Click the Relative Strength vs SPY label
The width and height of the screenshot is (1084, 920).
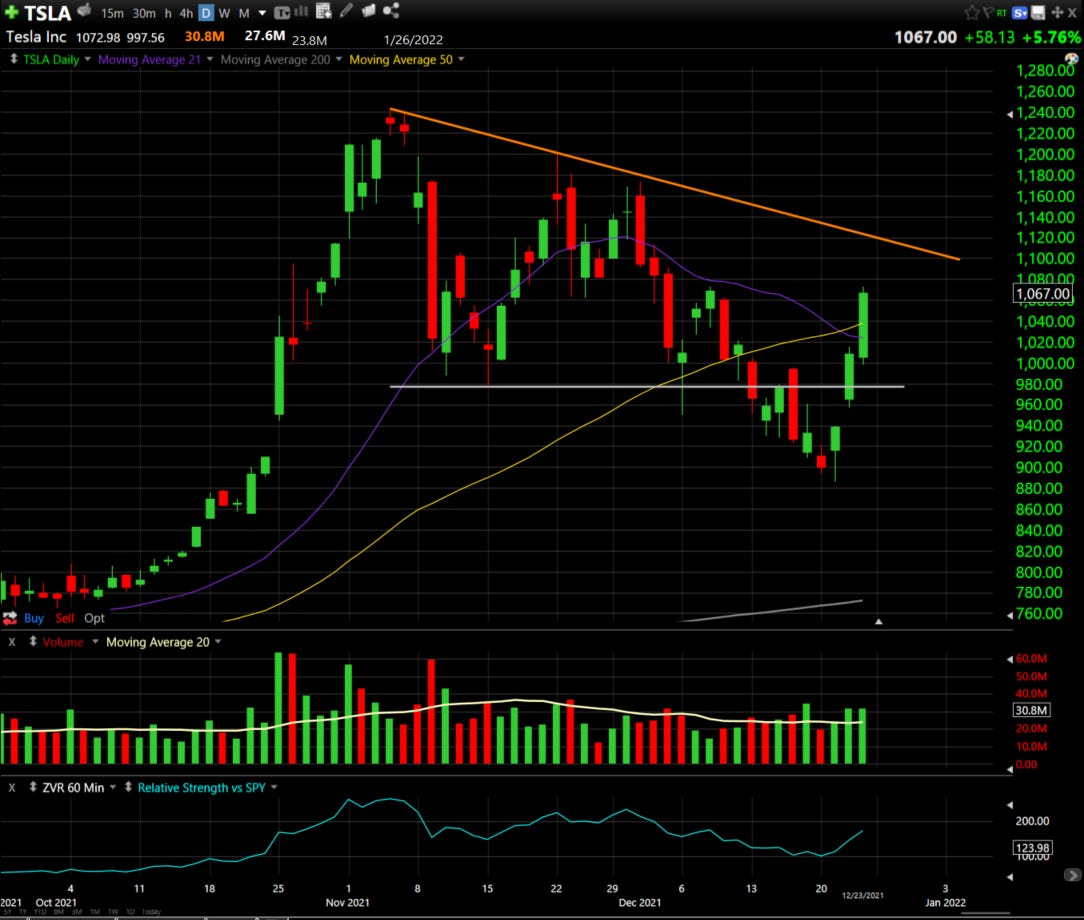(x=201, y=788)
